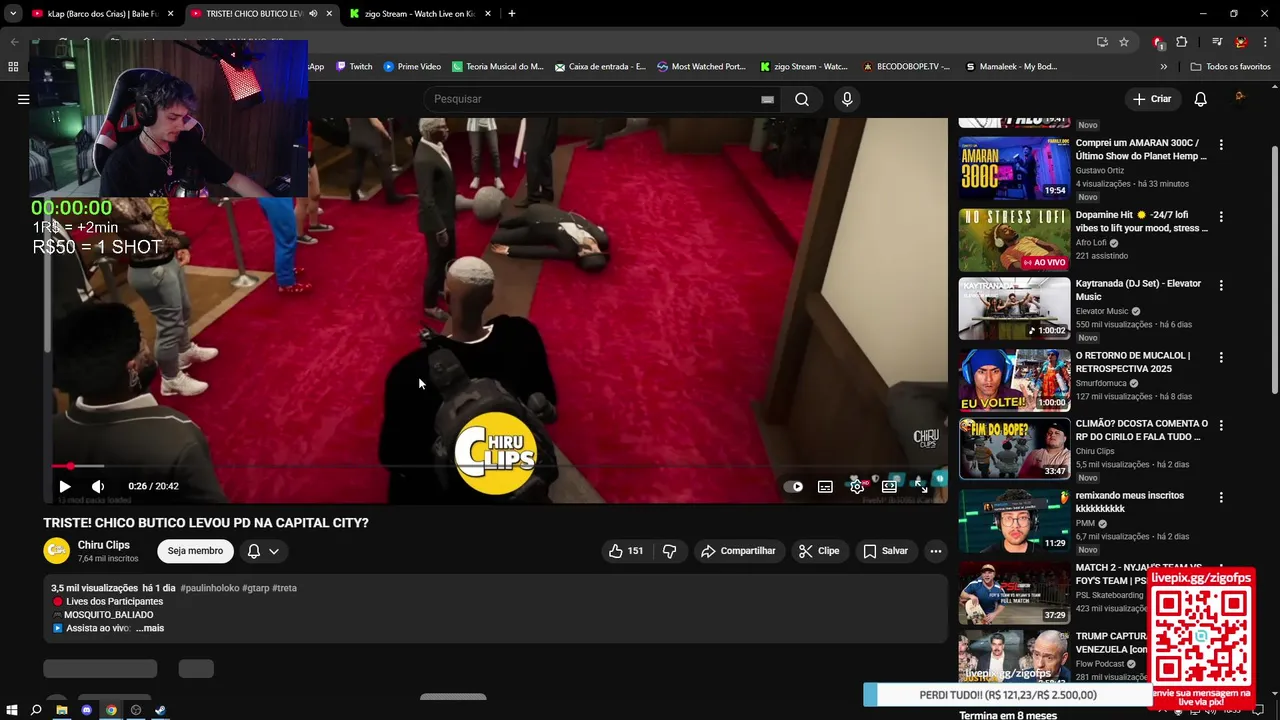Image resolution: width=1280 pixels, height=720 pixels.
Task: Open the MATCH 2 PSL Skateboarding thumbnail
Action: tap(1014, 593)
